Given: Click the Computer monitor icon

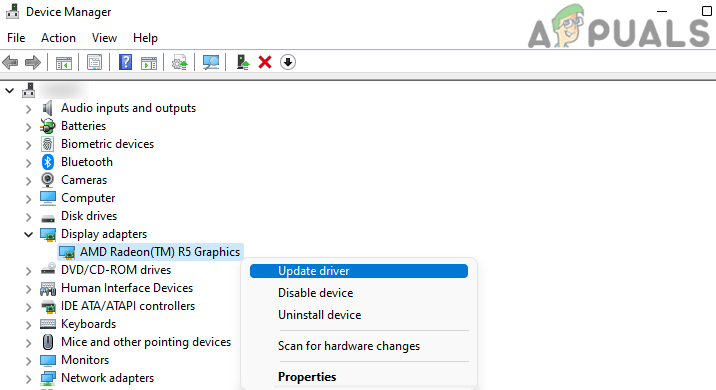Looking at the screenshot, I should point(47,198).
